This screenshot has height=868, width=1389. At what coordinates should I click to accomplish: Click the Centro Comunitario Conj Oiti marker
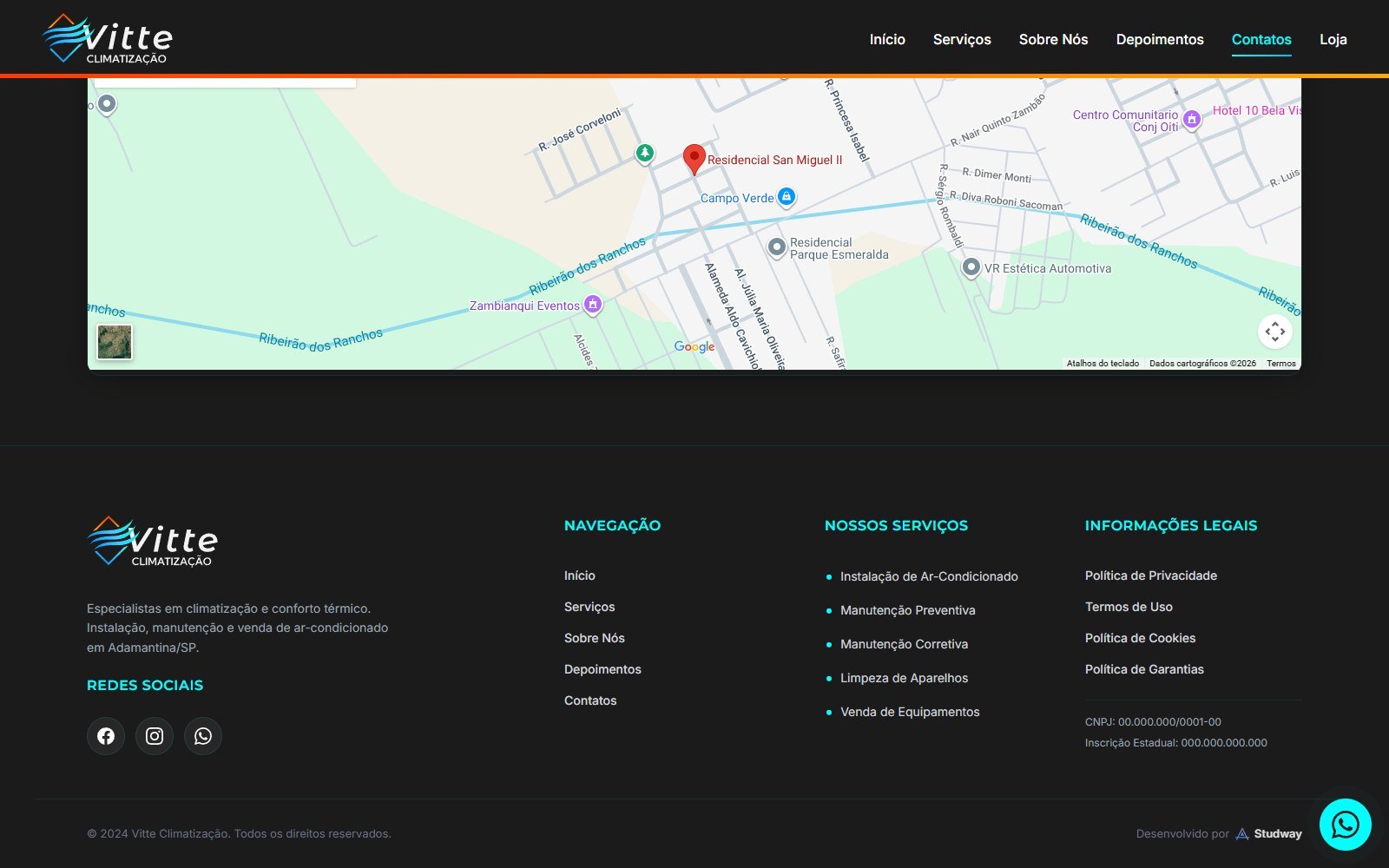tap(1192, 120)
